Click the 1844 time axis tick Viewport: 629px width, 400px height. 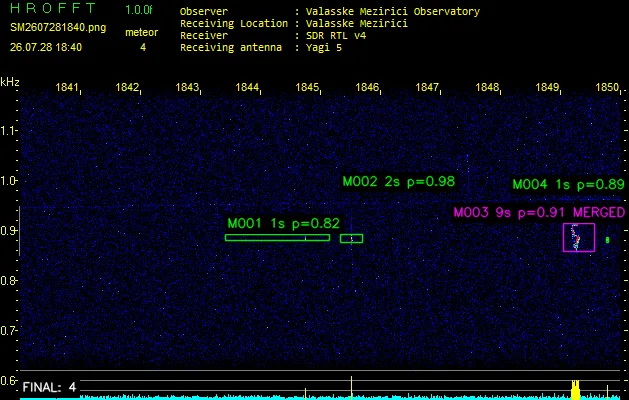pyautogui.click(x=248, y=87)
